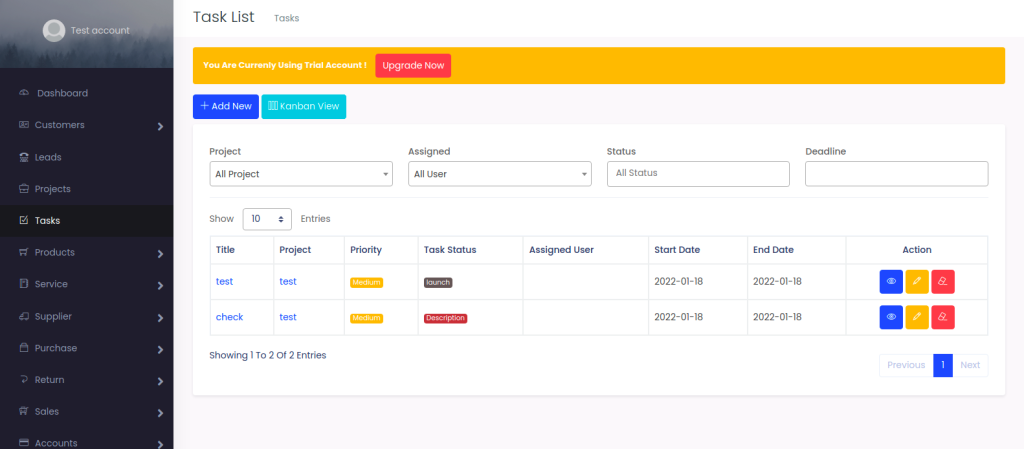Viewport: 1024px width, 449px height.
Task: Click the red delete icon for check task
Action: pos(943,318)
